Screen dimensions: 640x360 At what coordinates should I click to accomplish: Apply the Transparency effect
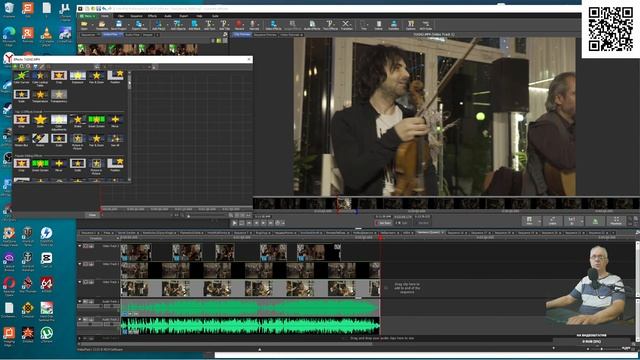(x=59, y=95)
